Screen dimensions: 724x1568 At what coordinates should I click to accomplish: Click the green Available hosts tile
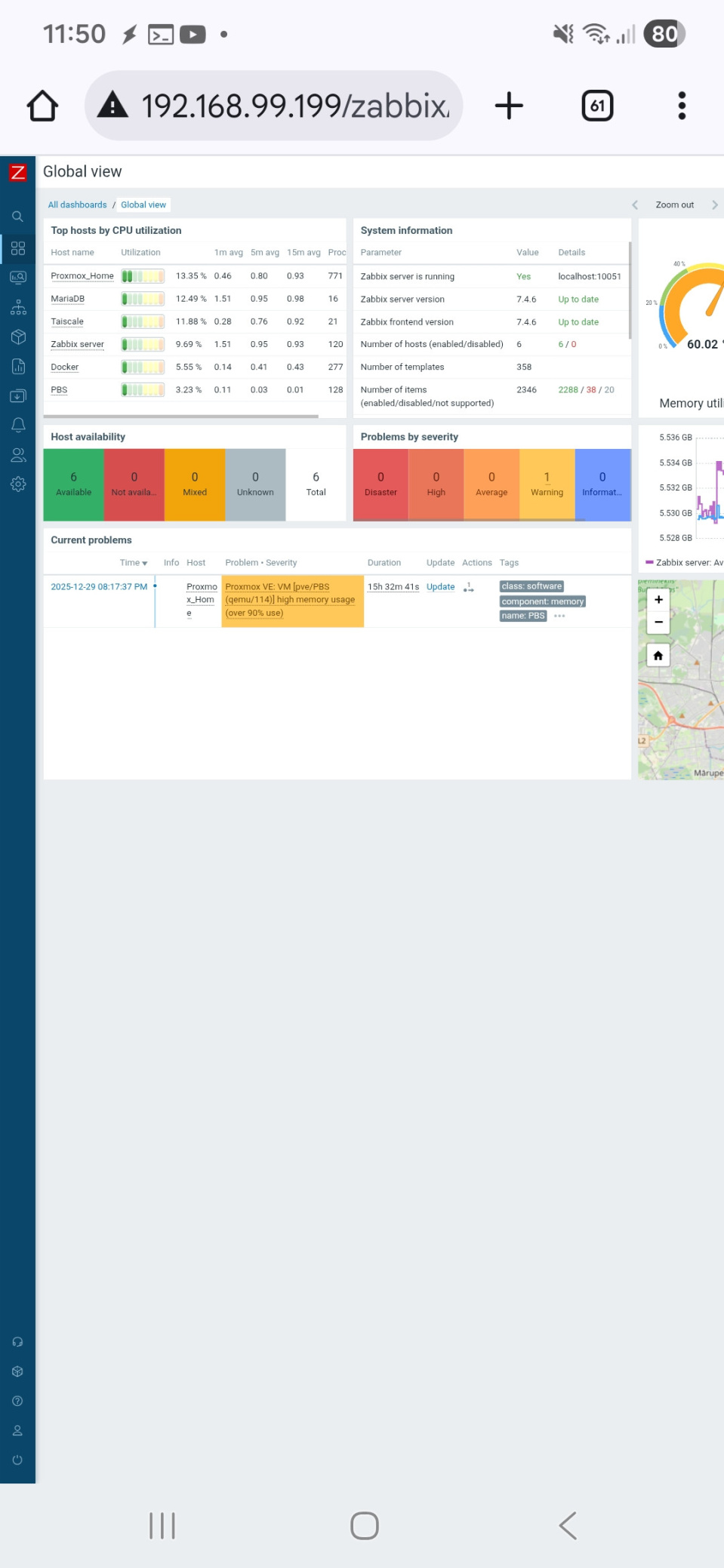pos(73,484)
